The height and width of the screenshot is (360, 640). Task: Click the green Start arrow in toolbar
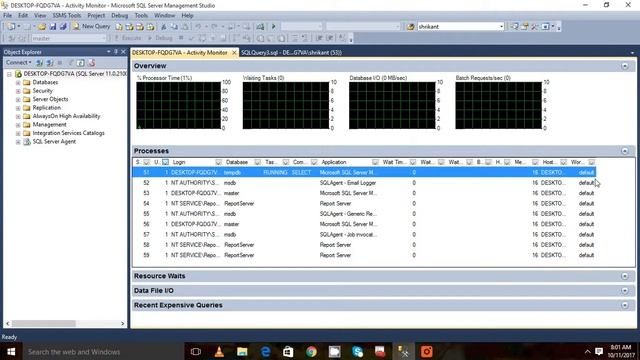coord(273,27)
